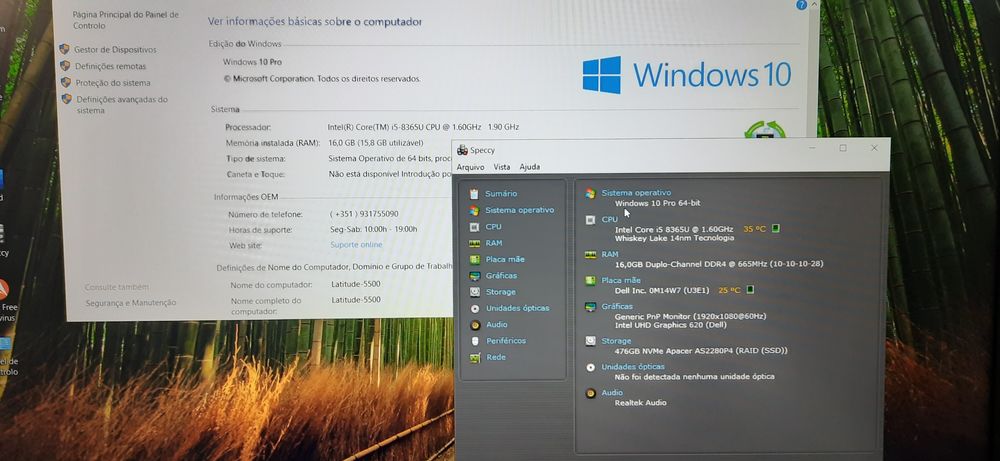Click the Windows flag icon beside the Sistema operativo summary heading
1000x461 pixels.
pos(591,193)
